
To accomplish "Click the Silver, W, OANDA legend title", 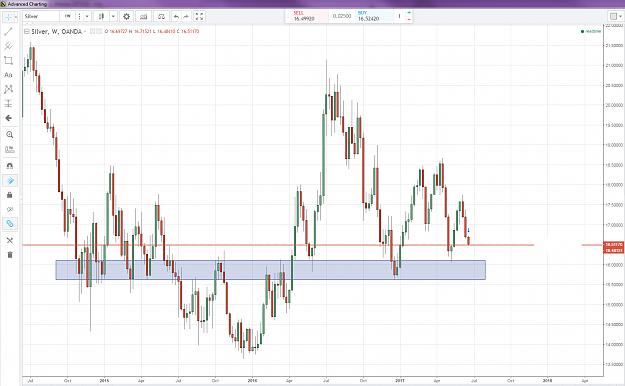I will tap(56, 31).
